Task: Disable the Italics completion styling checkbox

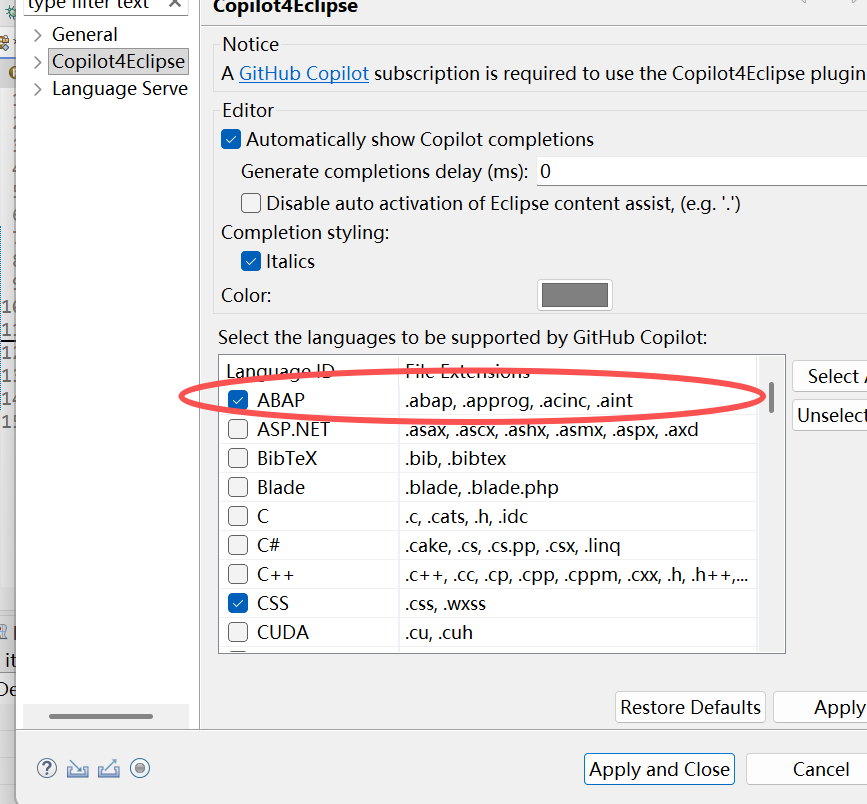Action: pyautogui.click(x=251, y=262)
